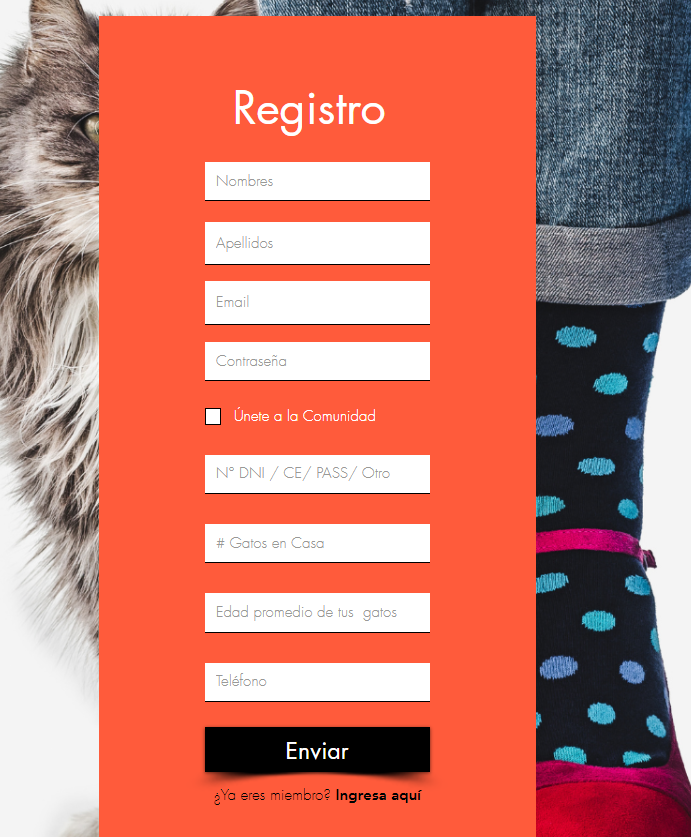Click the Teléfono input field
This screenshot has height=837, width=691.
click(317, 682)
